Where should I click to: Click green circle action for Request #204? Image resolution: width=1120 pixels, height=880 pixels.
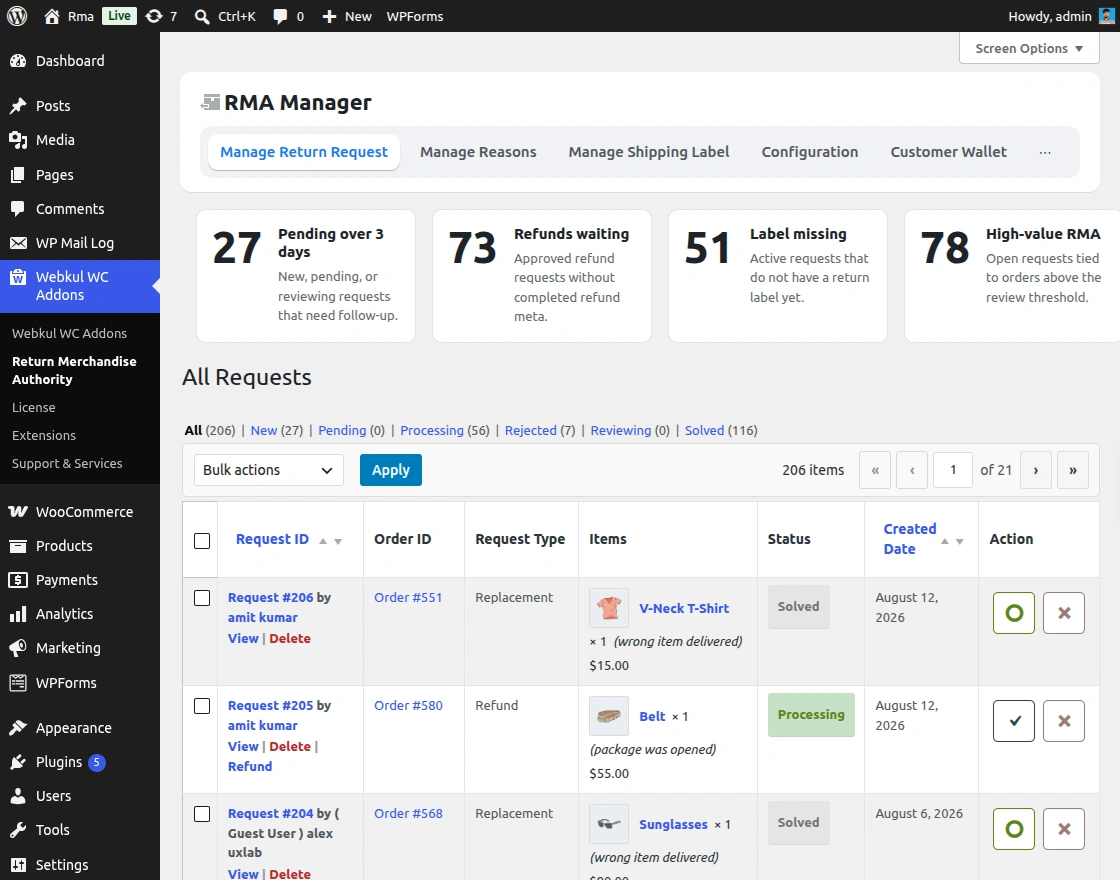click(x=1014, y=829)
